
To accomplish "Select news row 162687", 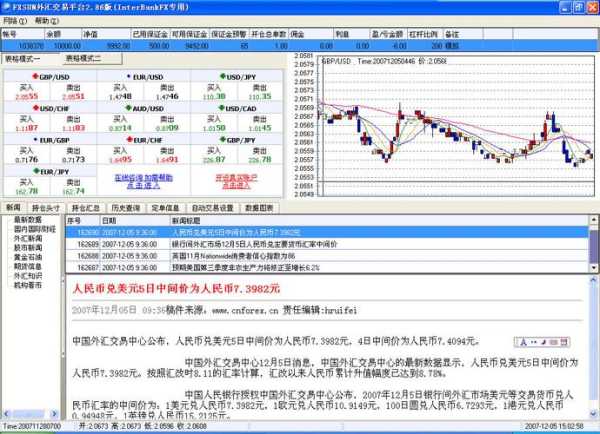I will pos(327,267).
